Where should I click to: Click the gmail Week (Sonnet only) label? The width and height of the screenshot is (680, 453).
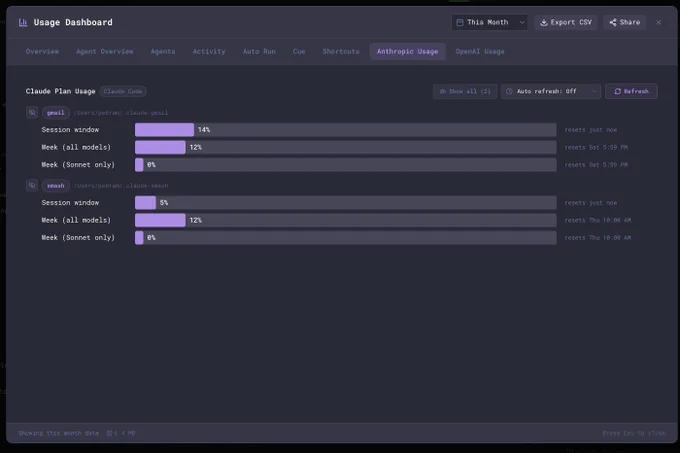[78, 164]
